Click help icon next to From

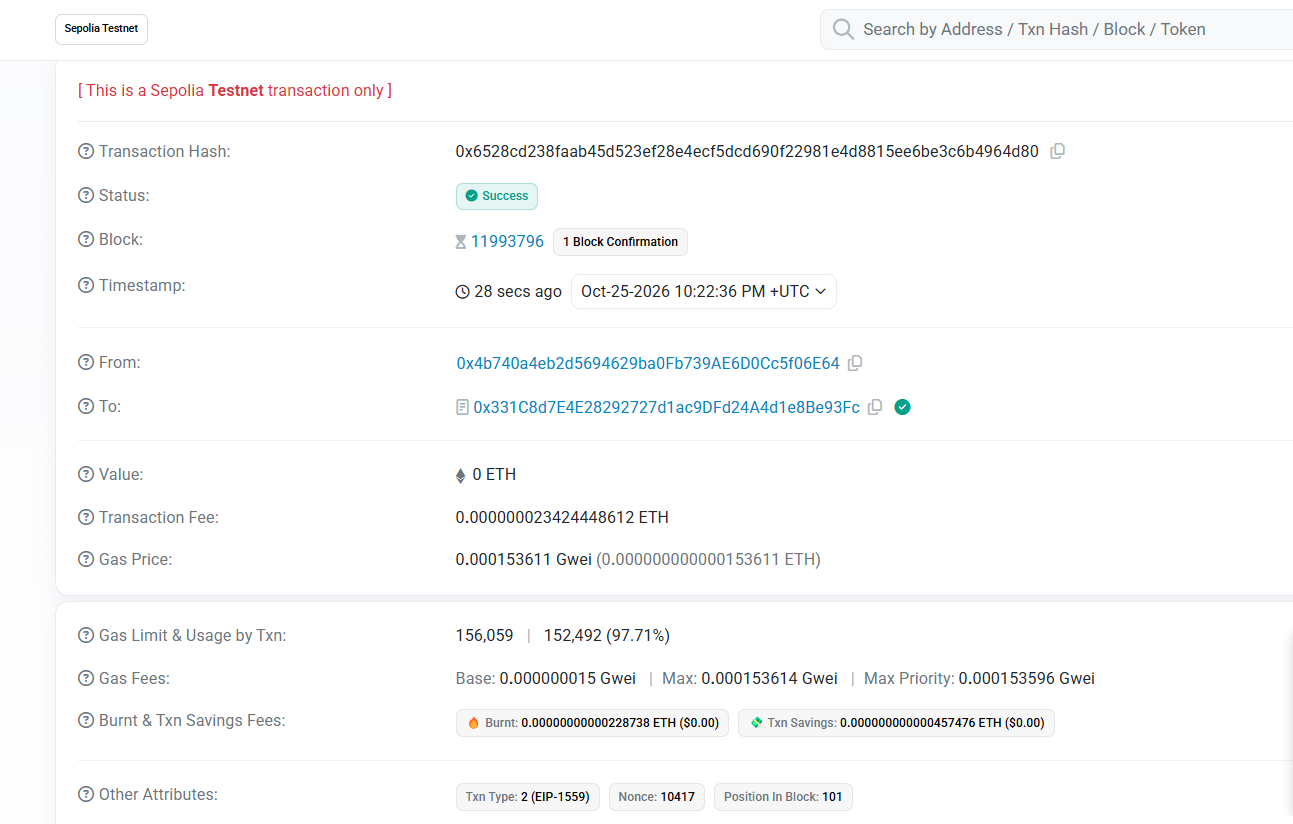pyautogui.click(x=86, y=363)
